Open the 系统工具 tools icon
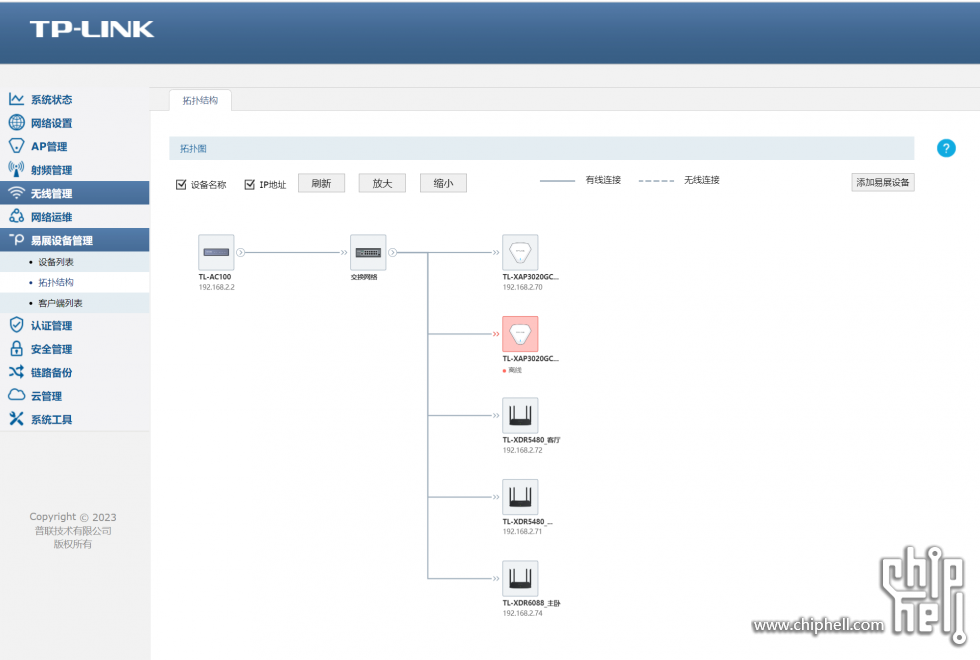The height and width of the screenshot is (660, 980). [x=16, y=419]
